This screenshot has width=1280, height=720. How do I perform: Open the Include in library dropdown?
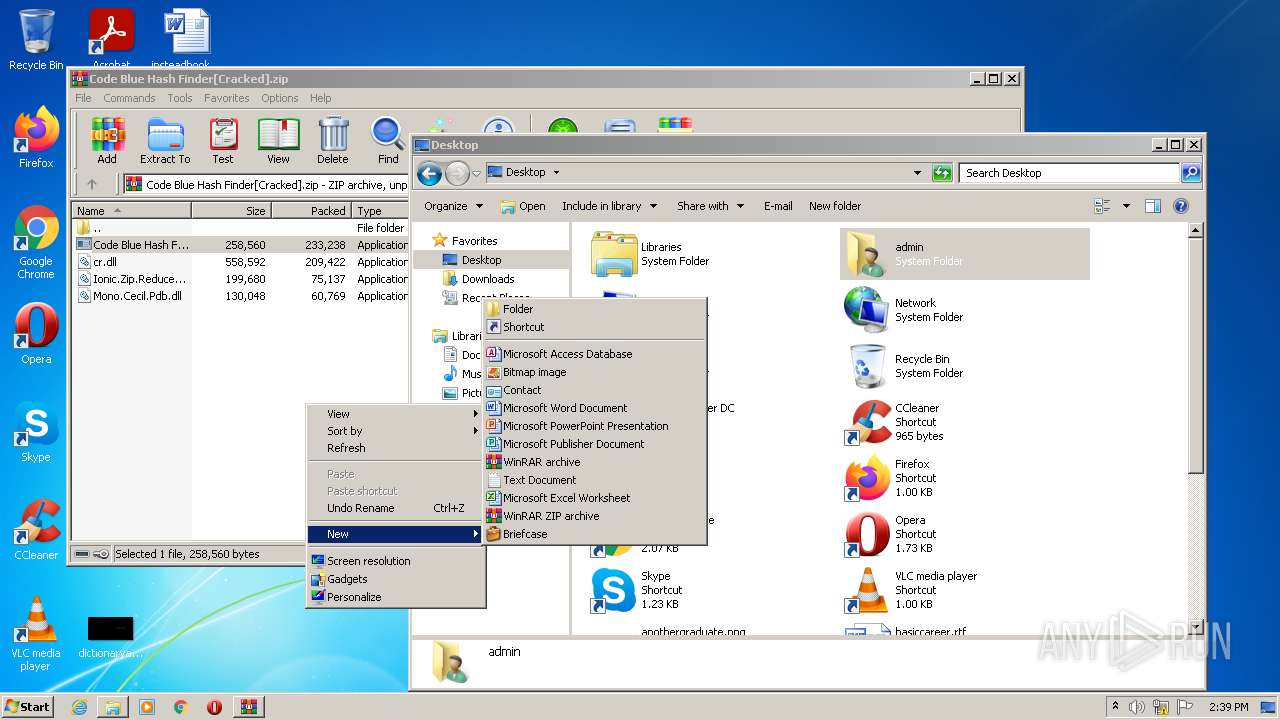pos(610,206)
